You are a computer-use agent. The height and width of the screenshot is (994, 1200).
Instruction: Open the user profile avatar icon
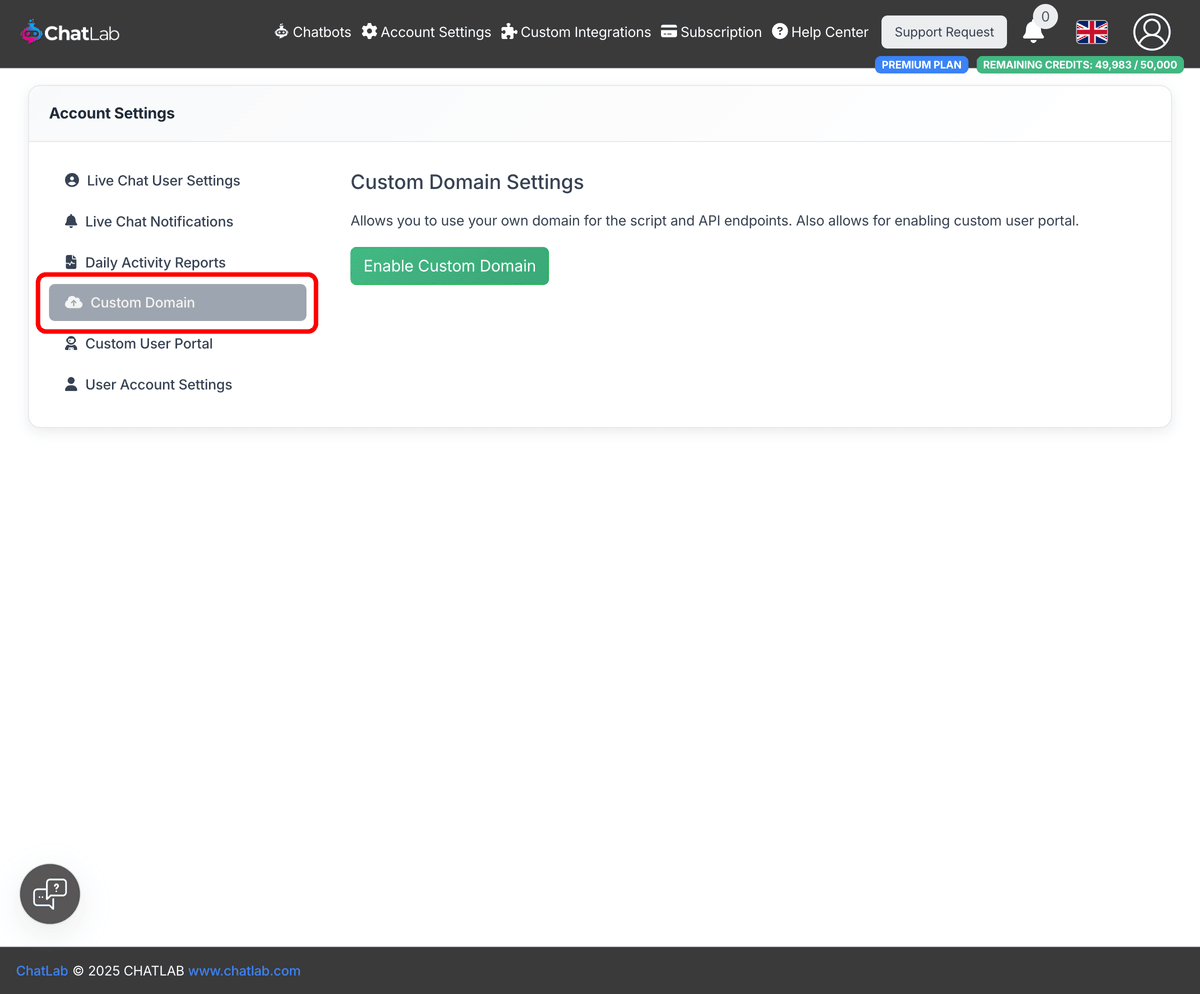click(x=1151, y=32)
